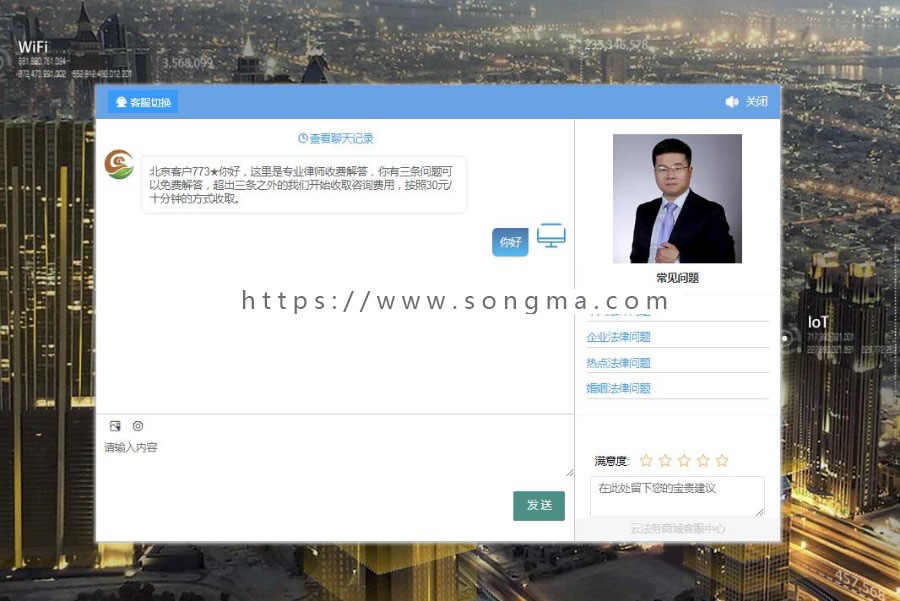Rate satisfaction with the first star
The width and height of the screenshot is (900, 601).
coord(646,460)
